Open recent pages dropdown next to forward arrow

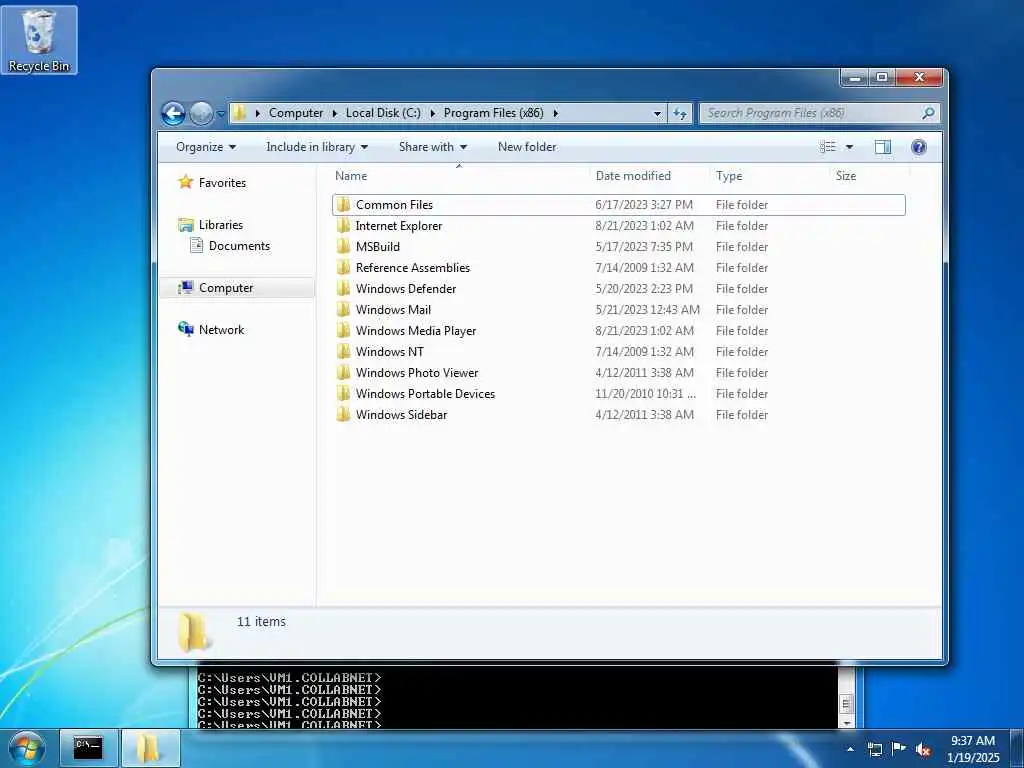[221, 114]
